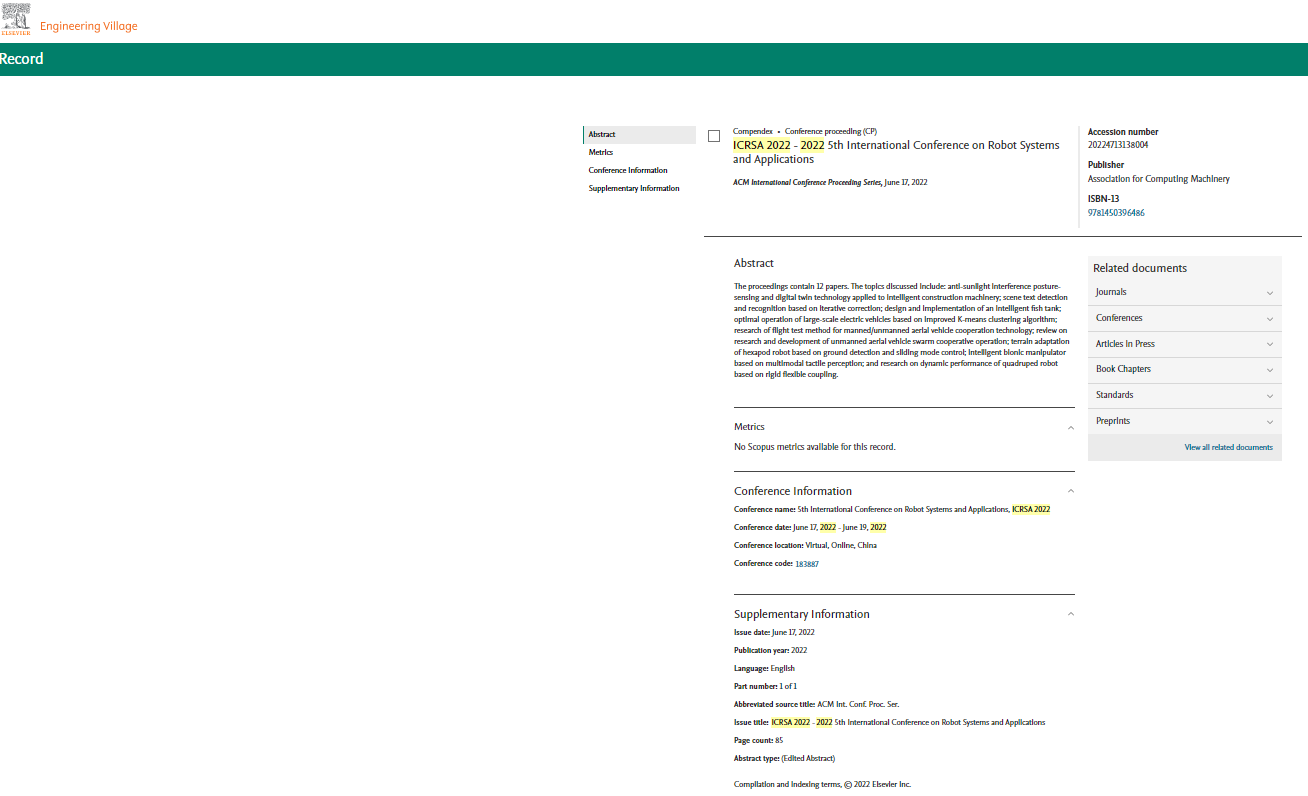Collapse the Conference Information section chevron
This screenshot has height=796, width=1308.
pyautogui.click(x=1071, y=491)
